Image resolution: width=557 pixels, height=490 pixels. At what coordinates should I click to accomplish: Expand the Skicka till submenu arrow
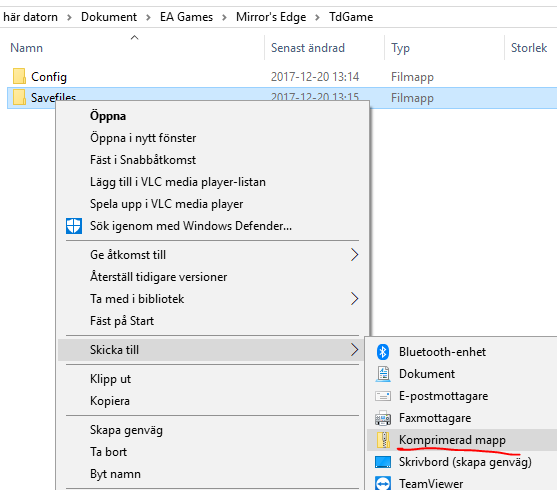(x=354, y=350)
